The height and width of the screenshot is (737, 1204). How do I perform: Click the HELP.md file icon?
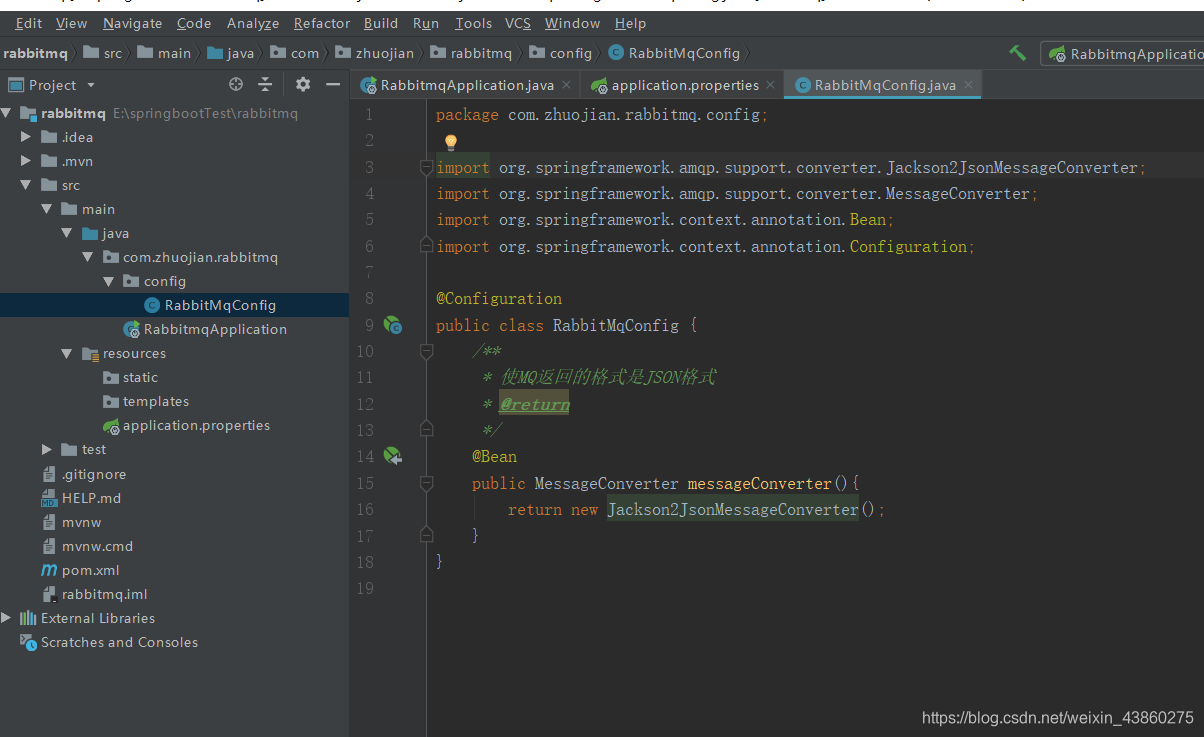[x=49, y=498]
